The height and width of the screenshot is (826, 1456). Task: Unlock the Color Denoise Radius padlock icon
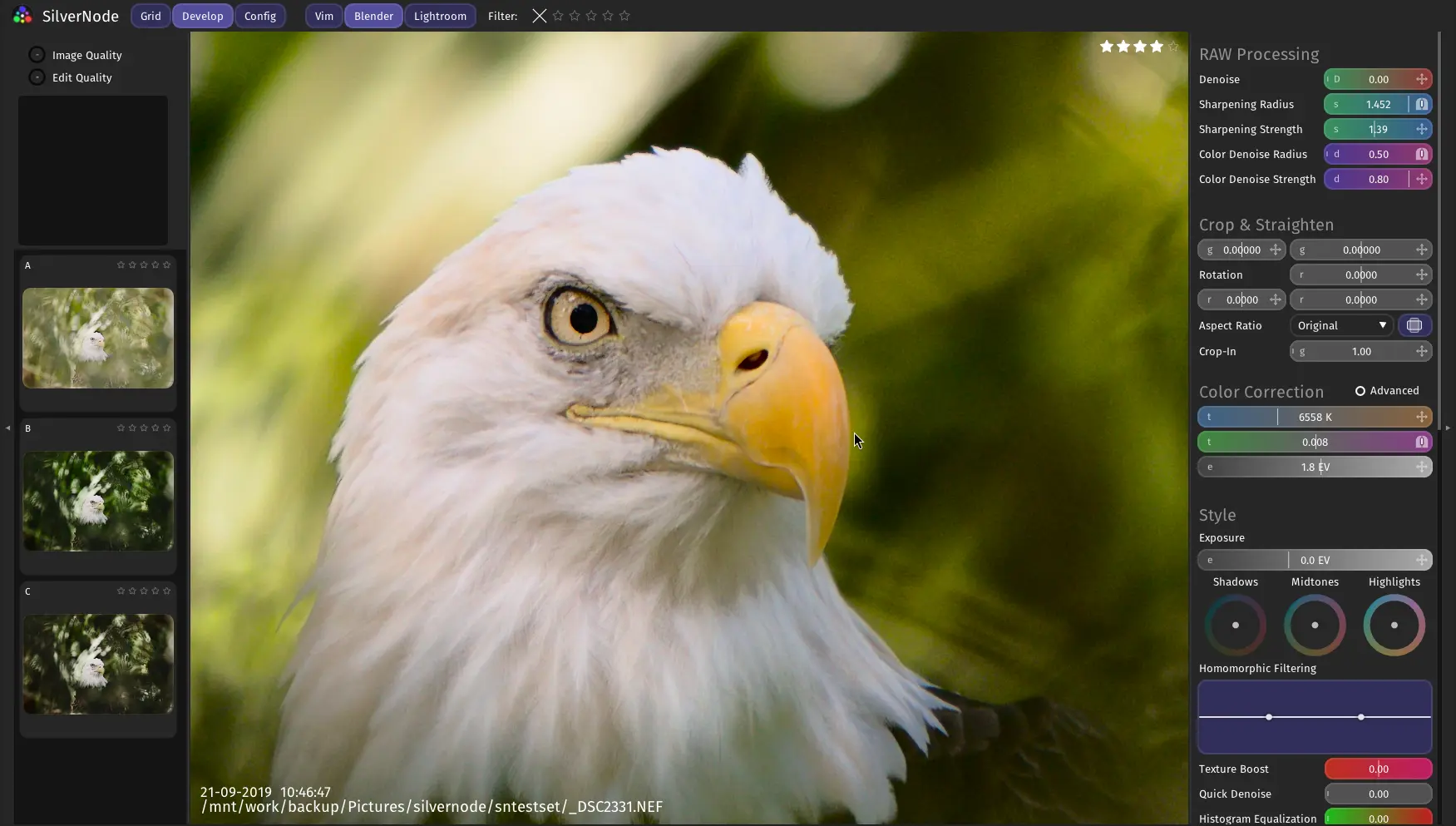[x=1422, y=154]
